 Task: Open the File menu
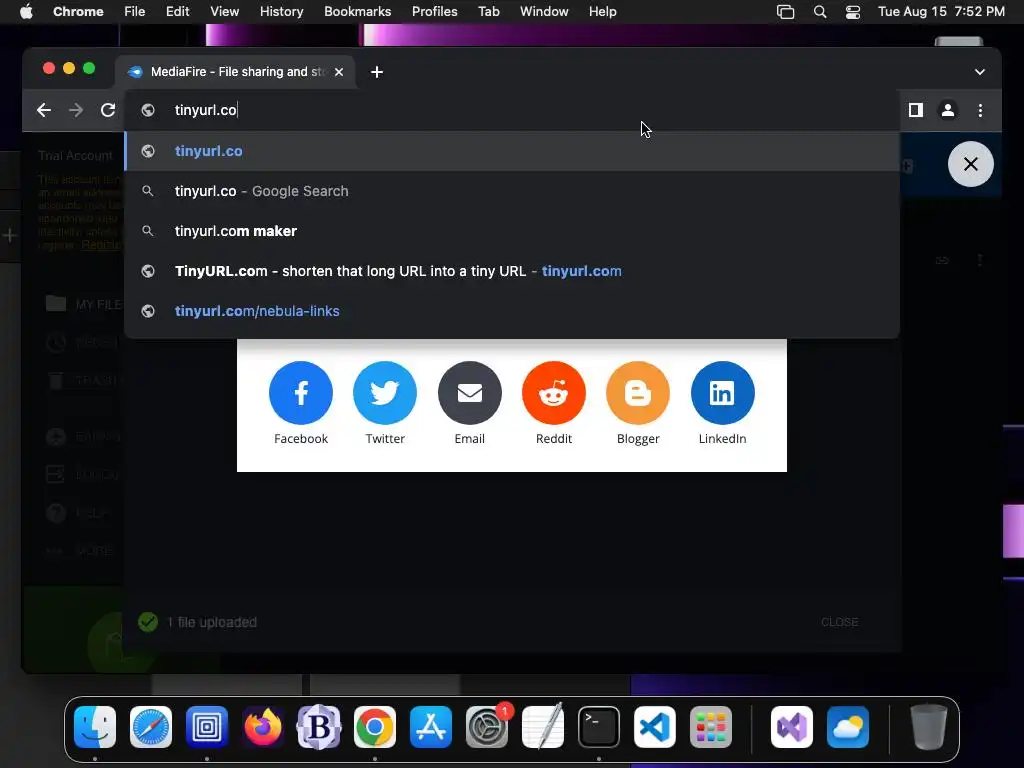[x=135, y=12]
